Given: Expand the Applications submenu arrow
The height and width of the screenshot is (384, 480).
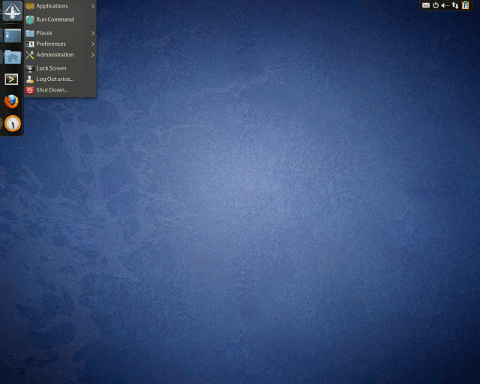Looking at the screenshot, I should [x=93, y=6].
